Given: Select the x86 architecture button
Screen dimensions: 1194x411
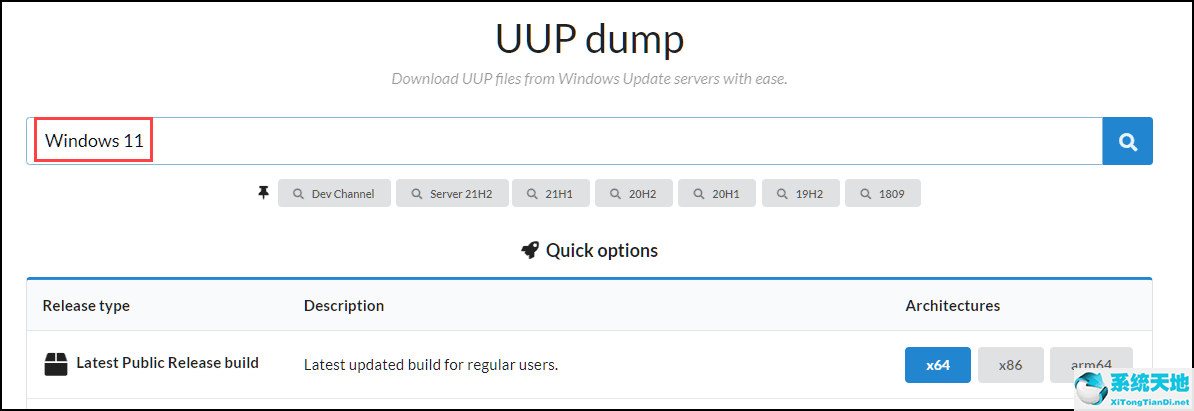Looking at the screenshot, I should tap(1010, 365).
